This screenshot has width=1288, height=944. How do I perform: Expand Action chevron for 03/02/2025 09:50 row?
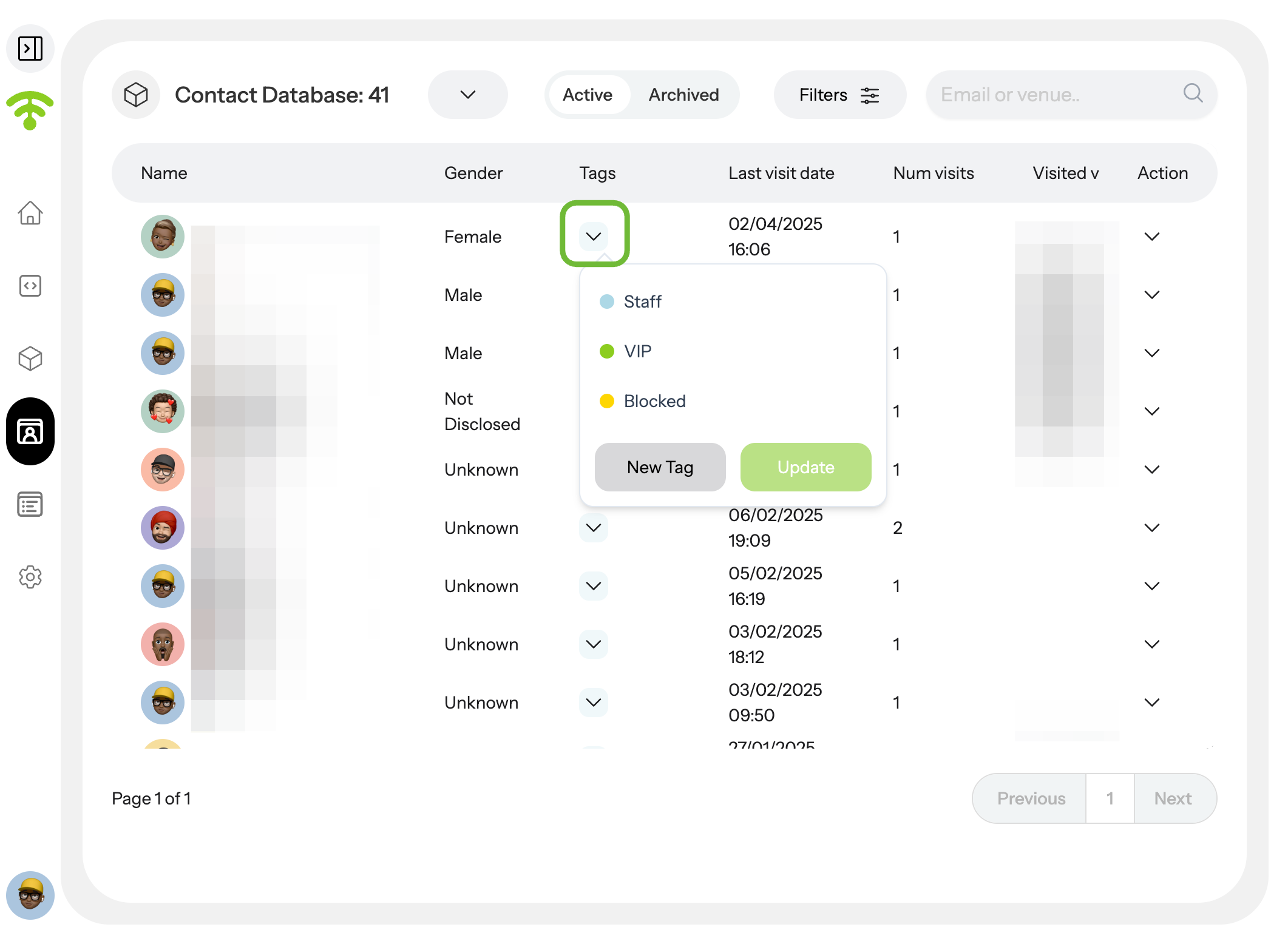pos(1151,703)
